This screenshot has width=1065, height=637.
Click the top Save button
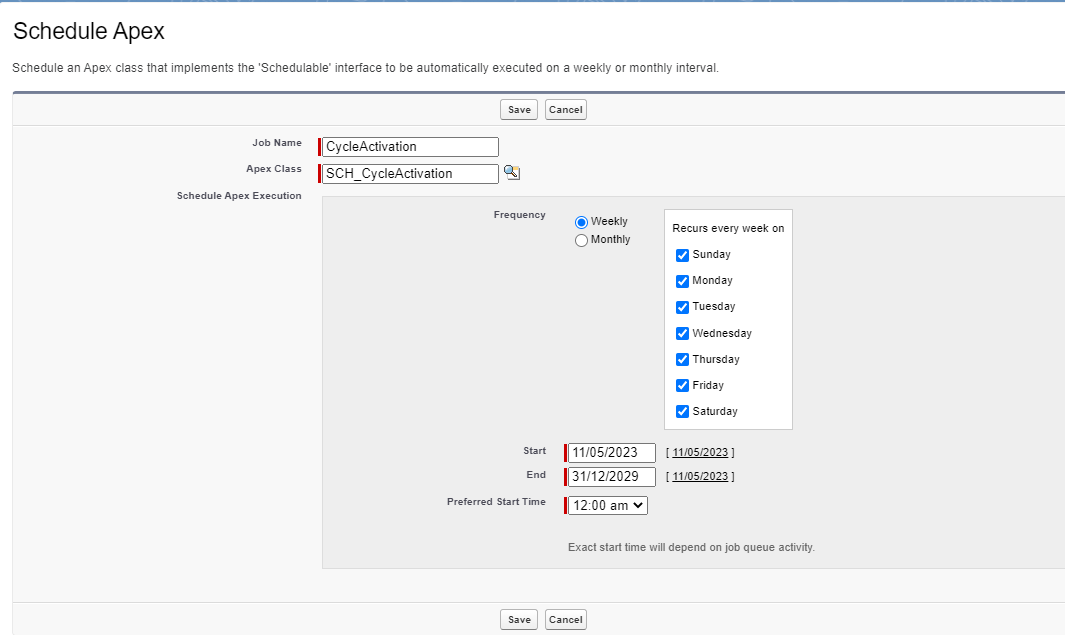pyautogui.click(x=519, y=110)
